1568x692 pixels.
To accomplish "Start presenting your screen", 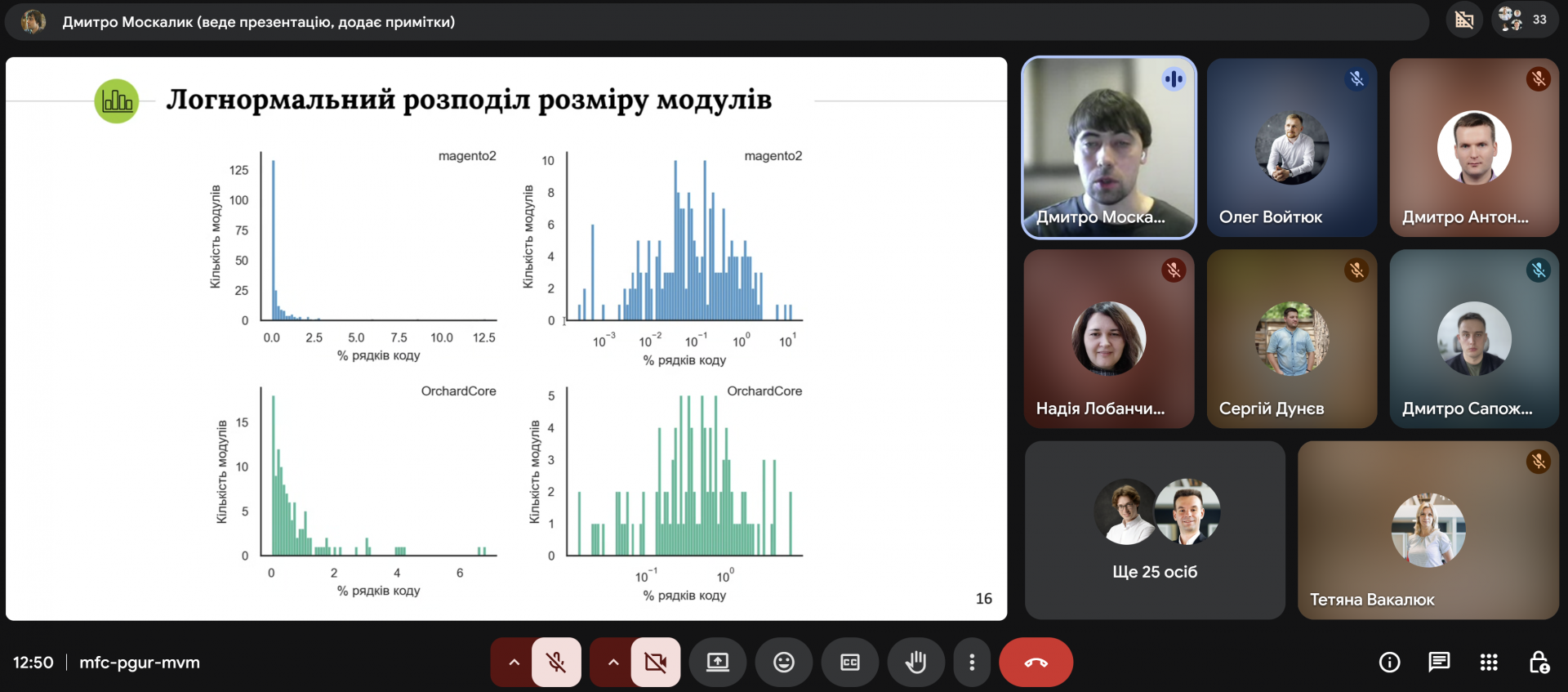I will point(718,662).
